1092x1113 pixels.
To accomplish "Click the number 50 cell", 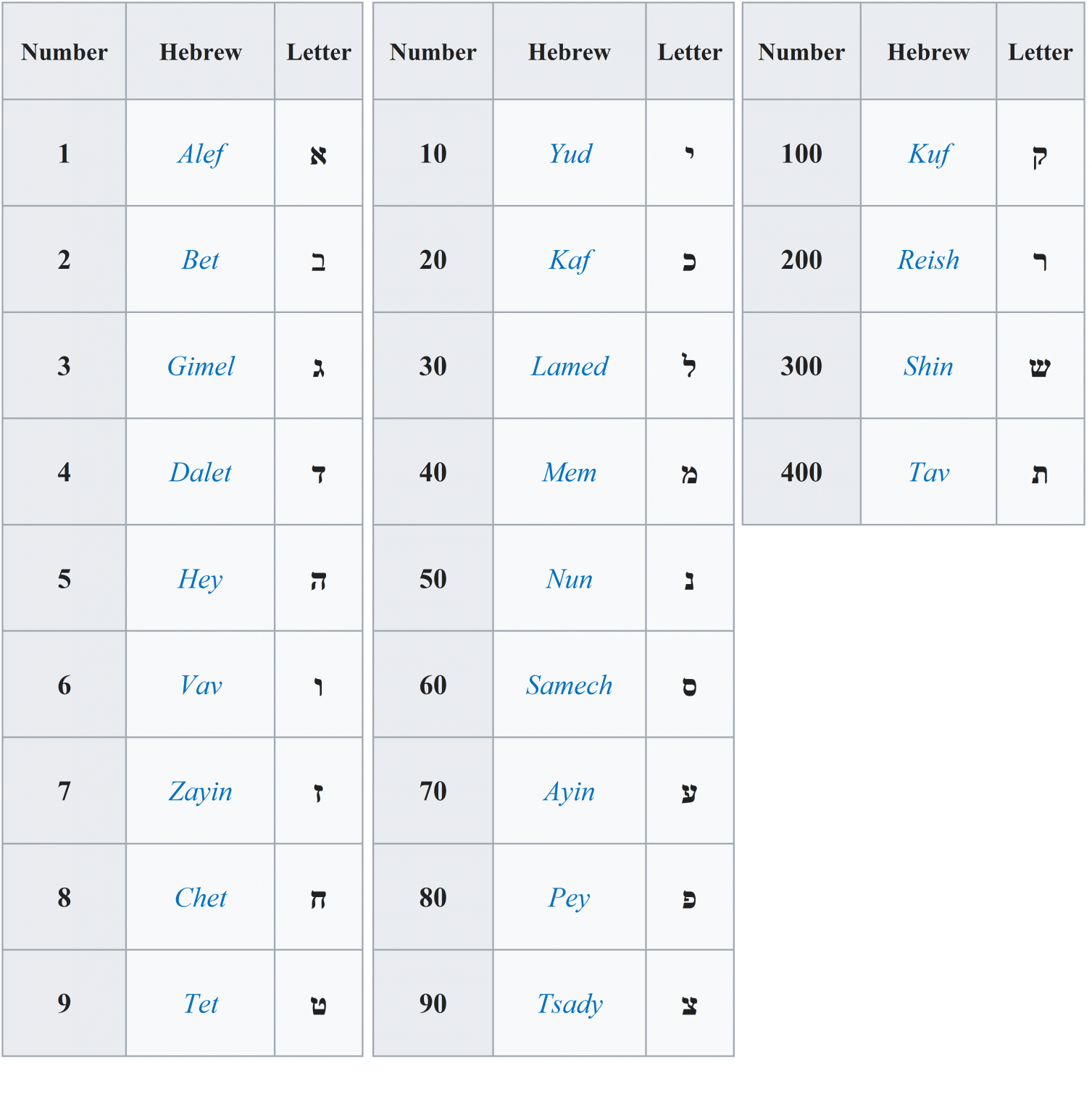I will pos(433,579).
